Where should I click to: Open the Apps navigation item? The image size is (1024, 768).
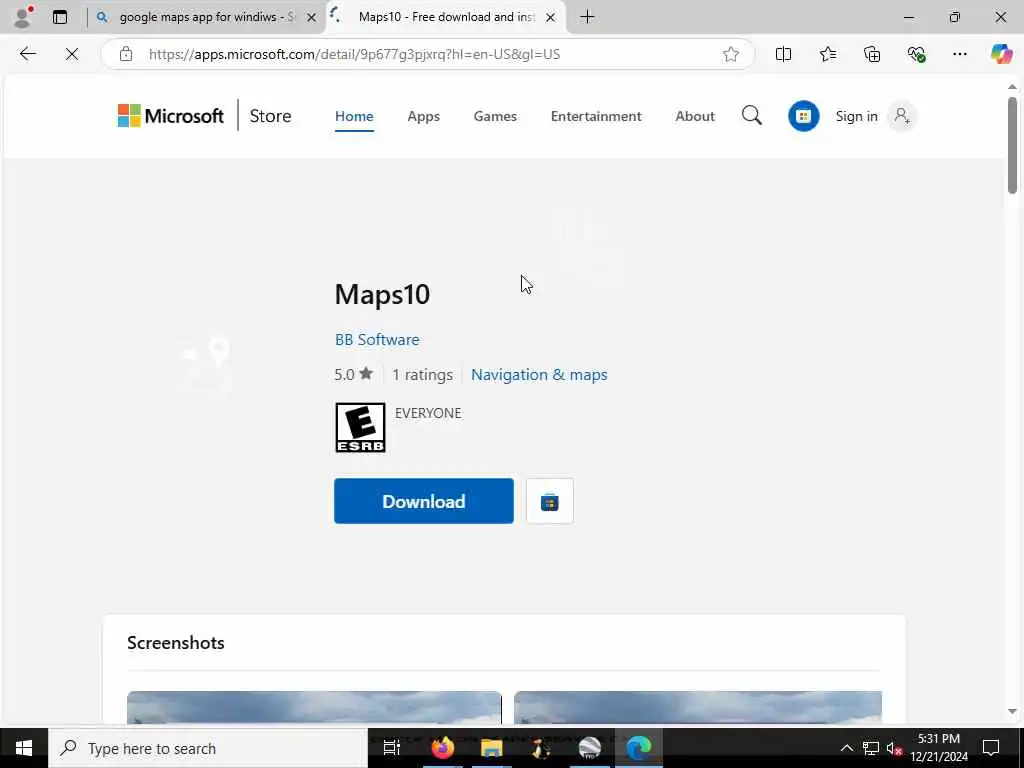click(x=423, y=116)
